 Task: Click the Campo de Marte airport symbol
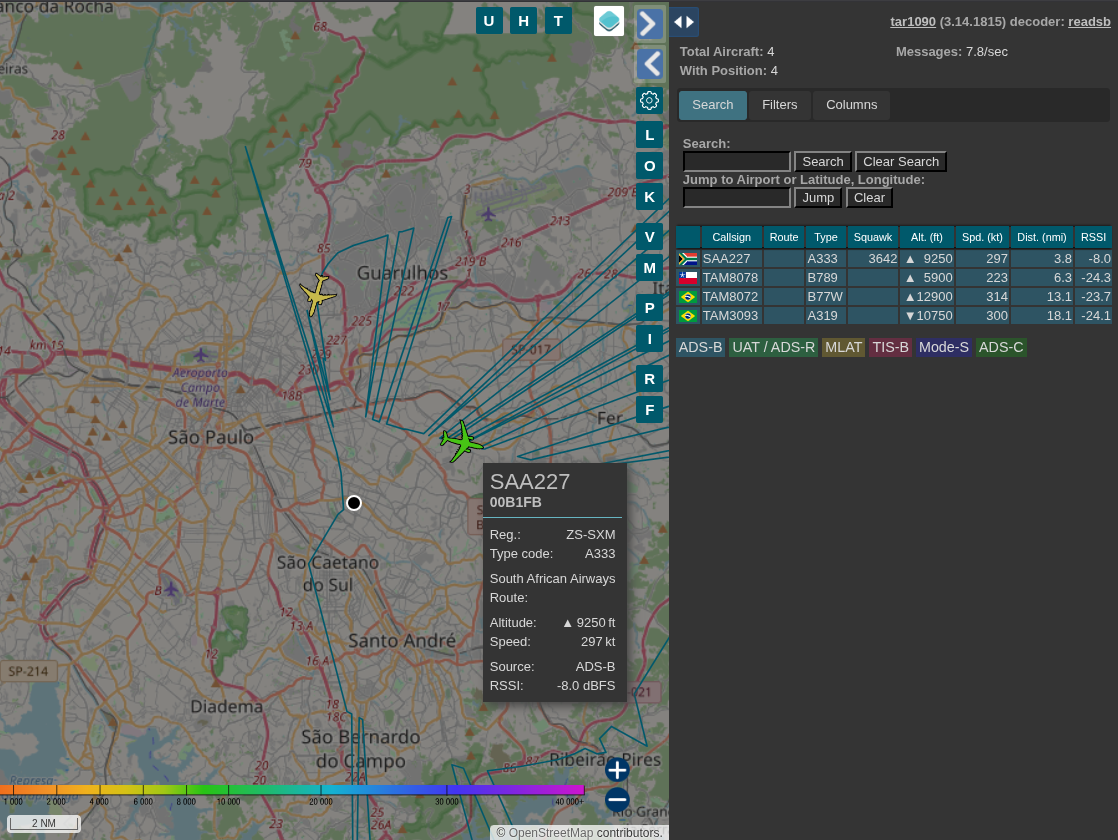pyautogui.click(x=201, y=354)
